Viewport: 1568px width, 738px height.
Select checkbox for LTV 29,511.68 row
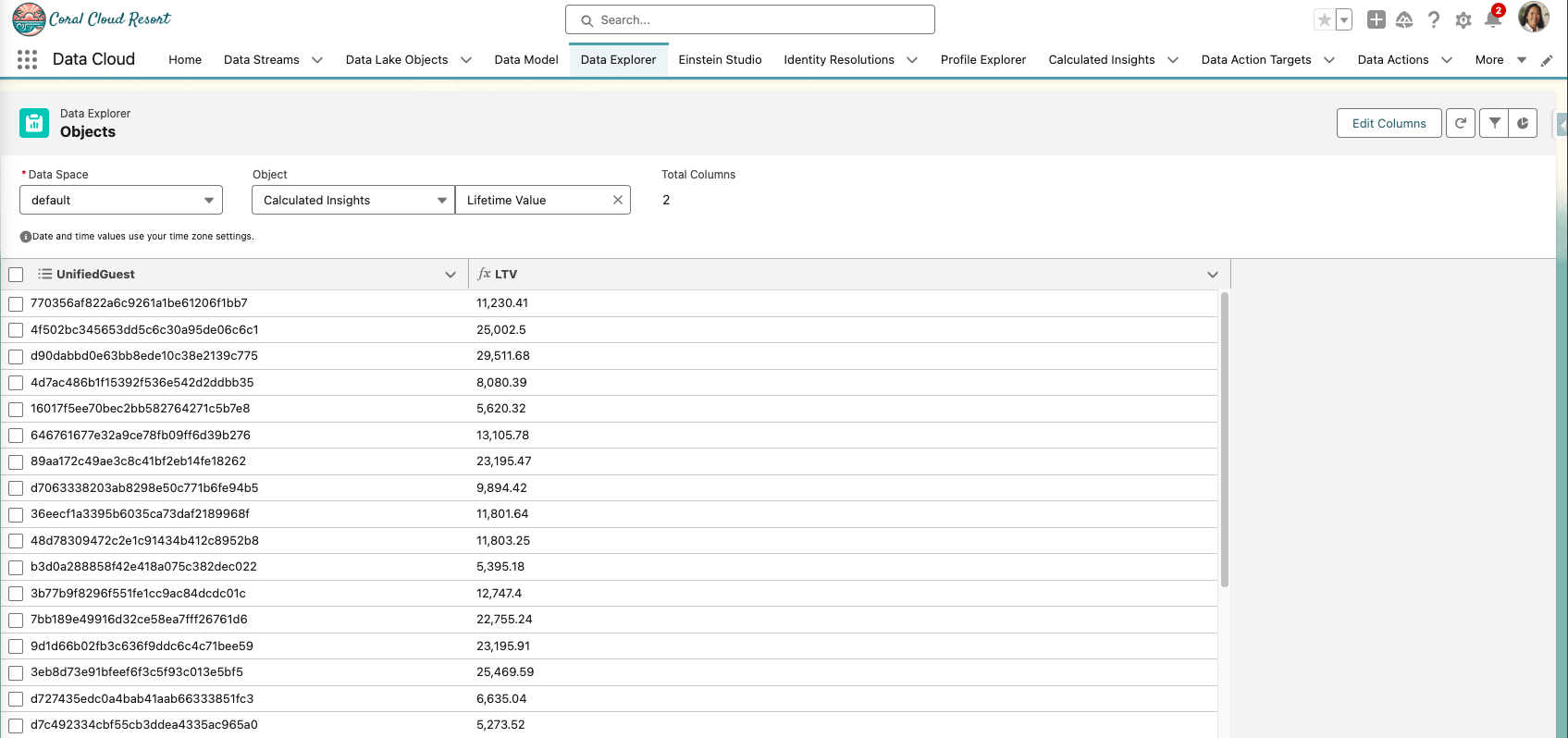(16, 356)
